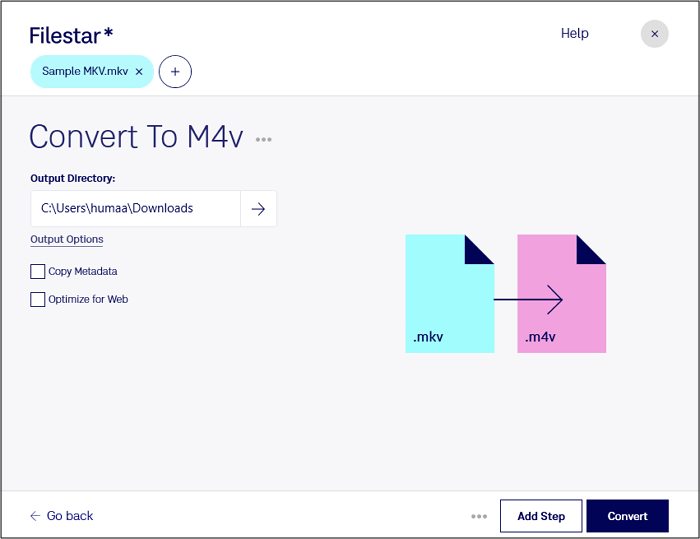Select the Sample MKV.mkv file tab
700x539 pixels.
pos(84,72)
